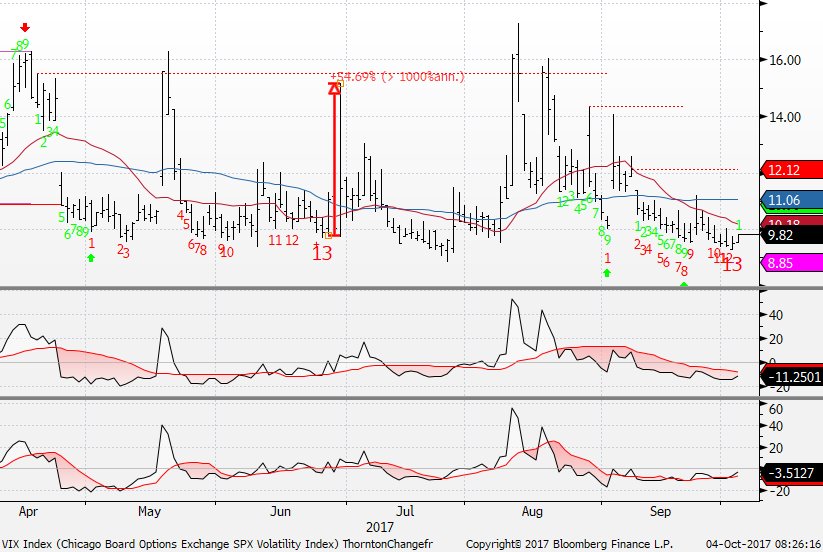The width and height of the screenshot is (823, 552).
Task: Click the Jul month label on the time axis
Action: 405,511
